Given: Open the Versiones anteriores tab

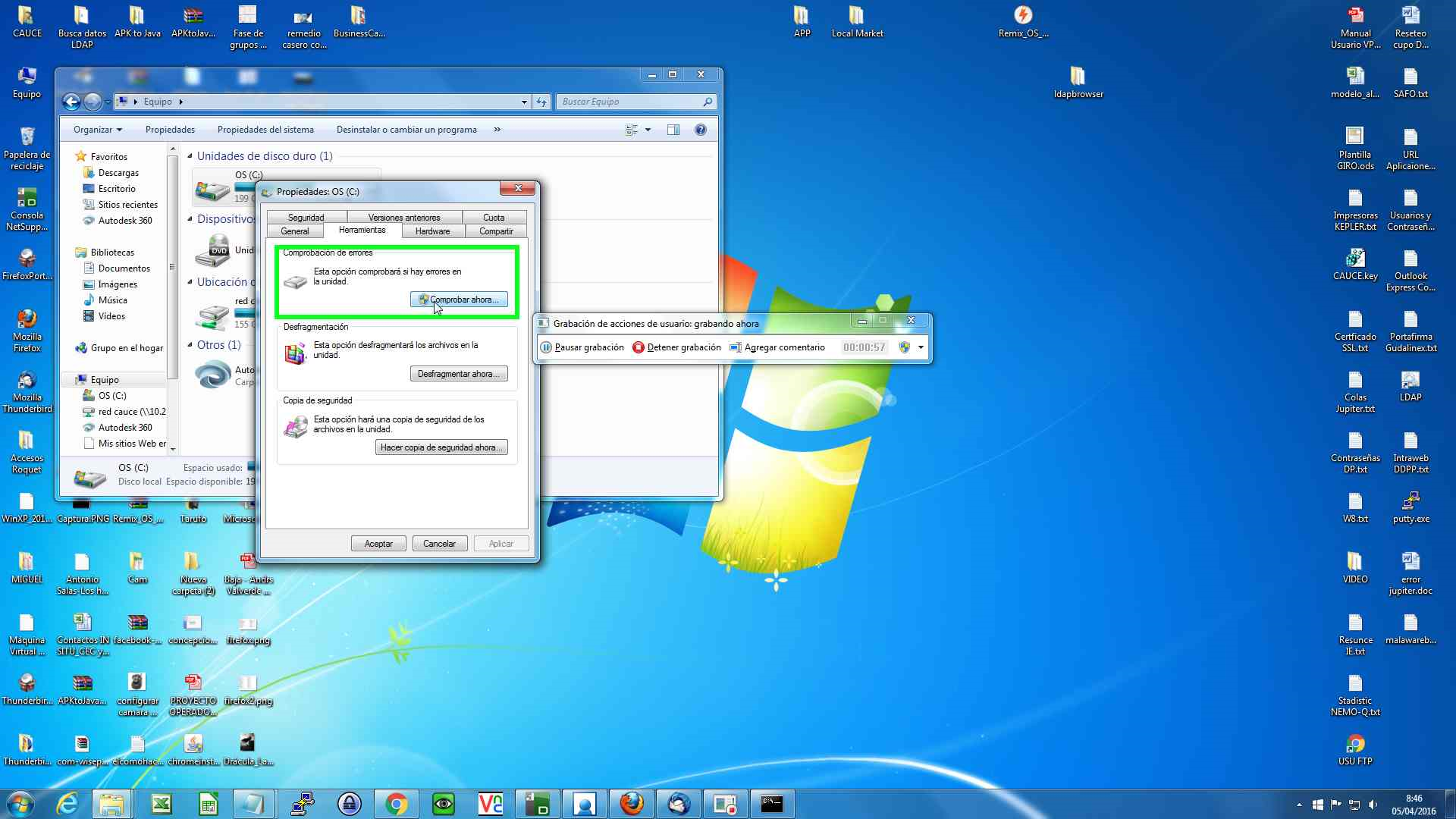Looking at the screenshot, I should coord(404,218).
